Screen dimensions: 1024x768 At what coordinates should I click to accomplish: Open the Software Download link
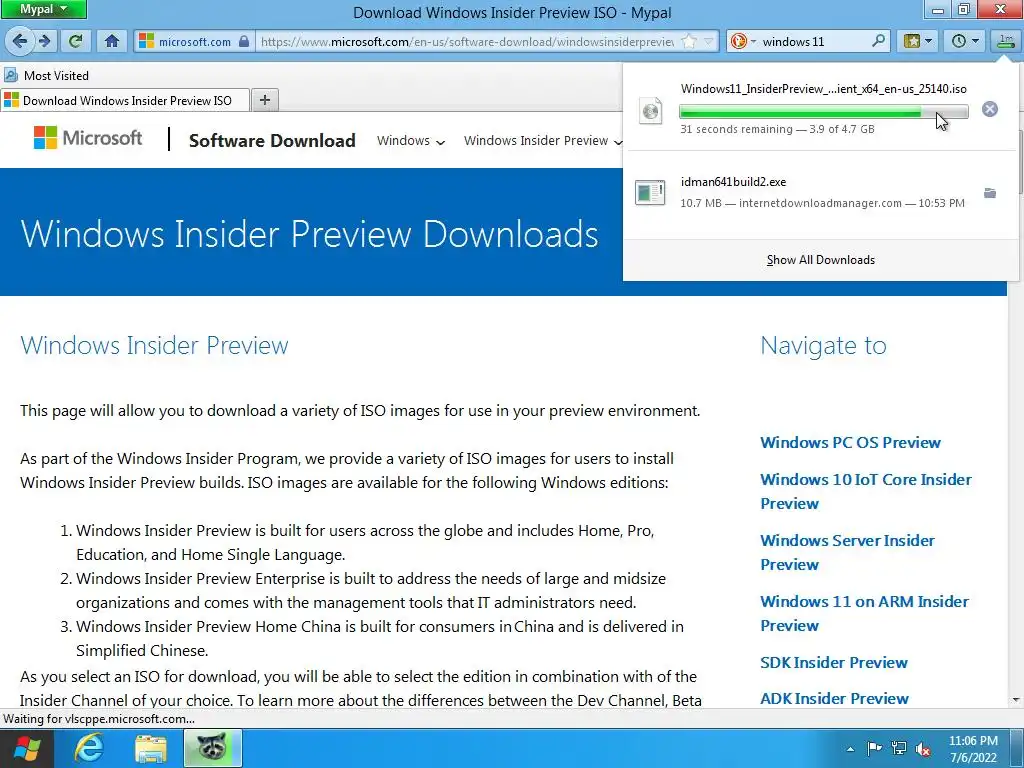point(272,140)
